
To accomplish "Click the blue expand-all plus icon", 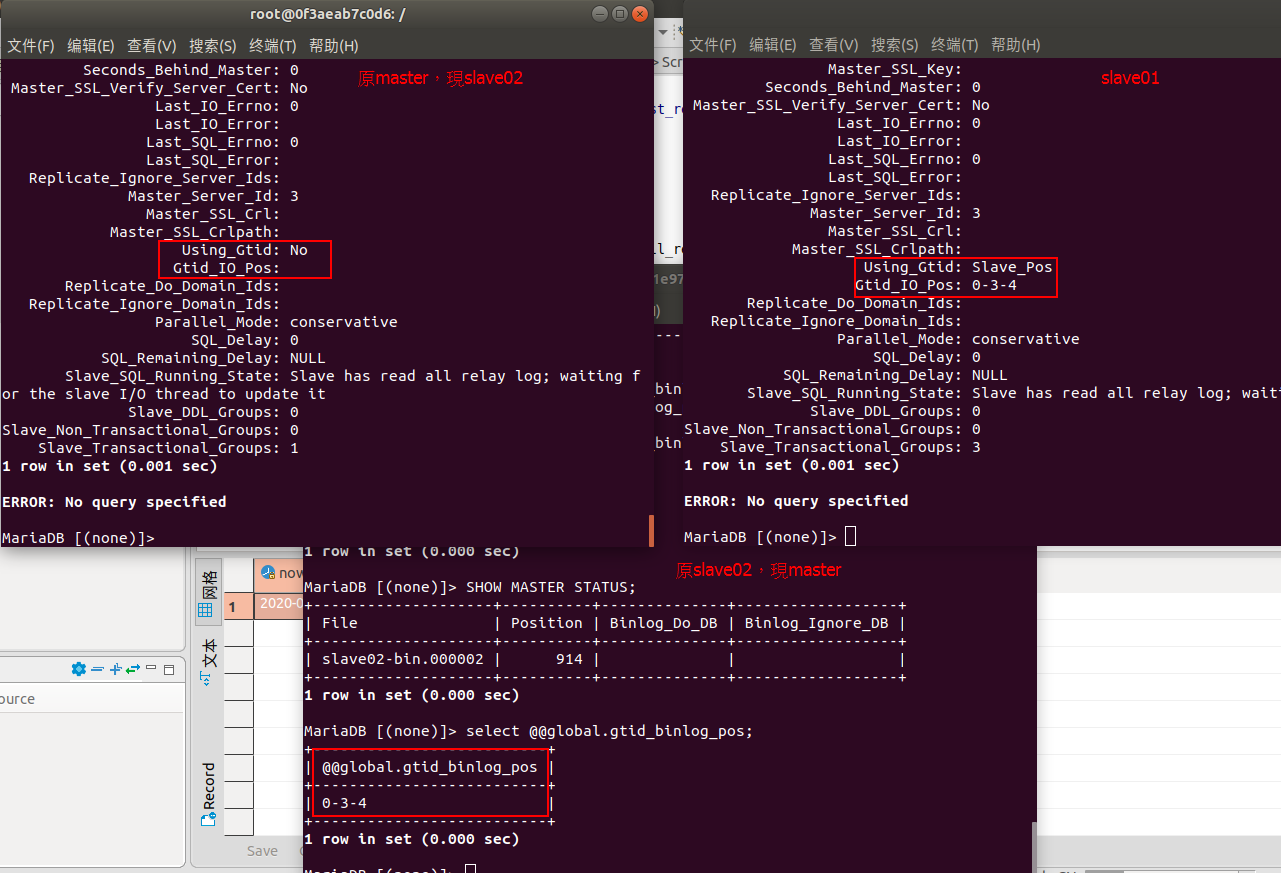I will (115, 669).
